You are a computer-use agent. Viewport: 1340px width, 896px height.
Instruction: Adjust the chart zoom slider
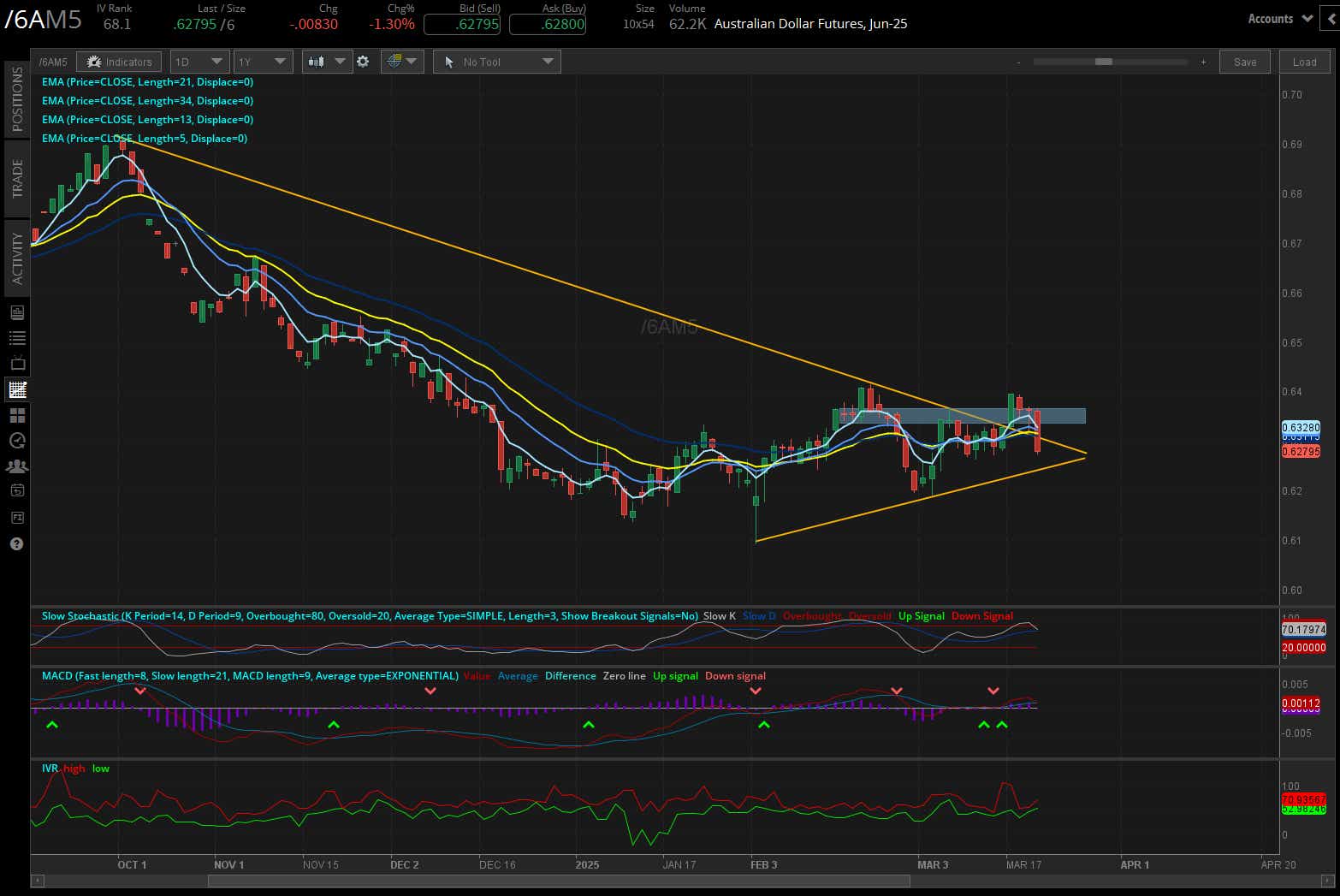(1104, 62)
